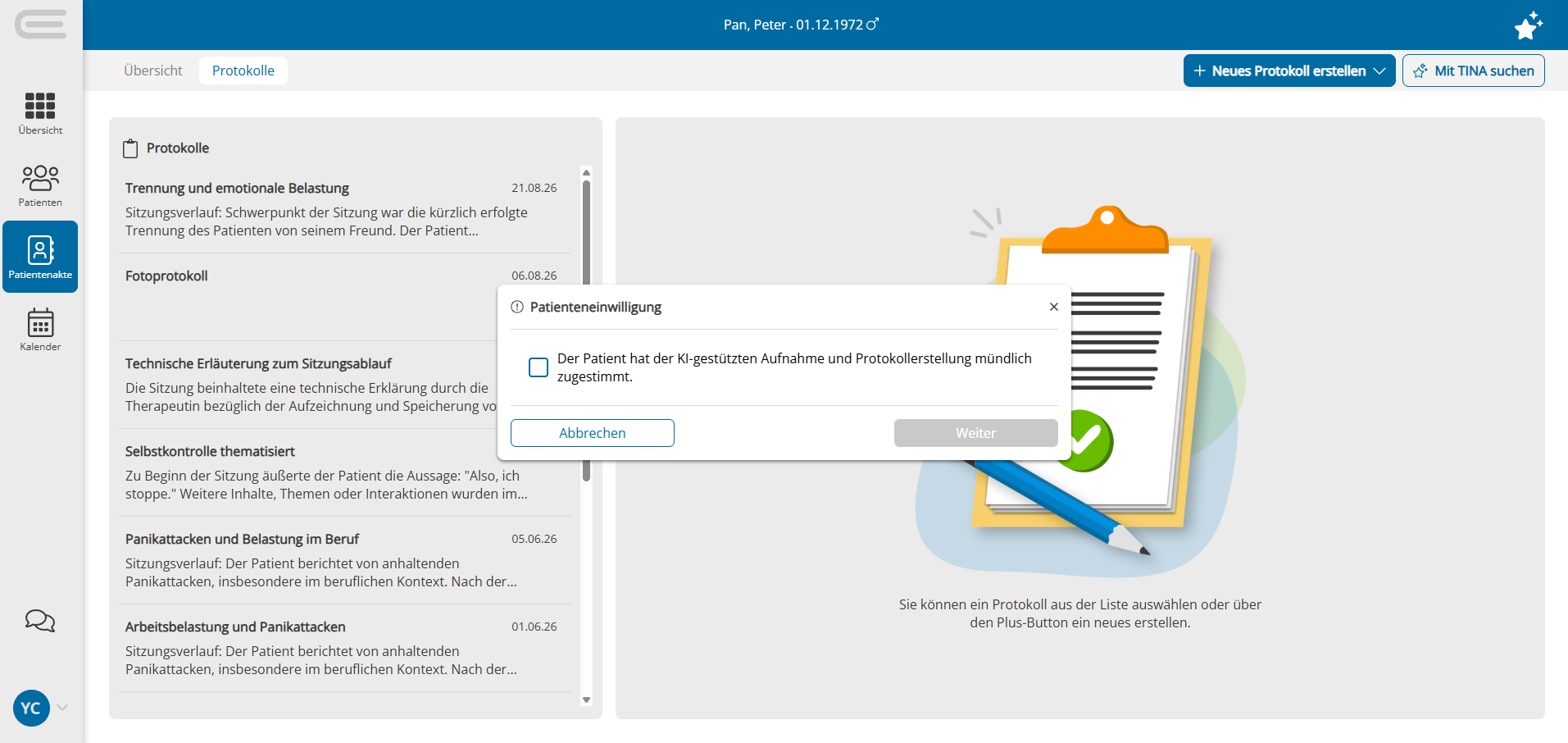Expand the Neues Protokoll erstellen dropdown arrow
Image resolution: width=1568 pixels, height=743 pixels.
1379,71
